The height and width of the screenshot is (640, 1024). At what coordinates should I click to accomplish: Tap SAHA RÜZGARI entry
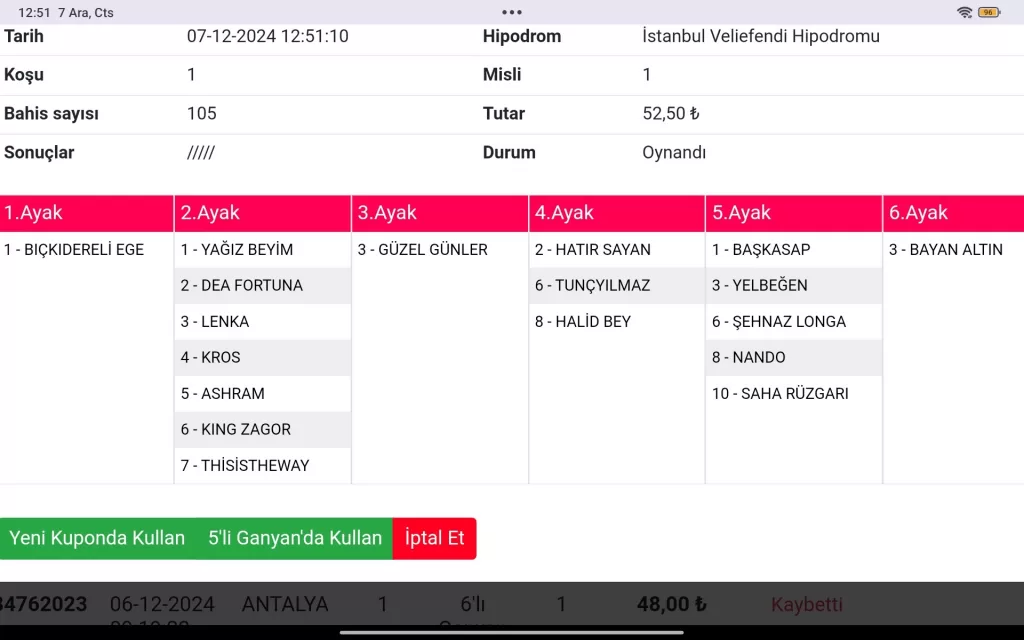794,394
